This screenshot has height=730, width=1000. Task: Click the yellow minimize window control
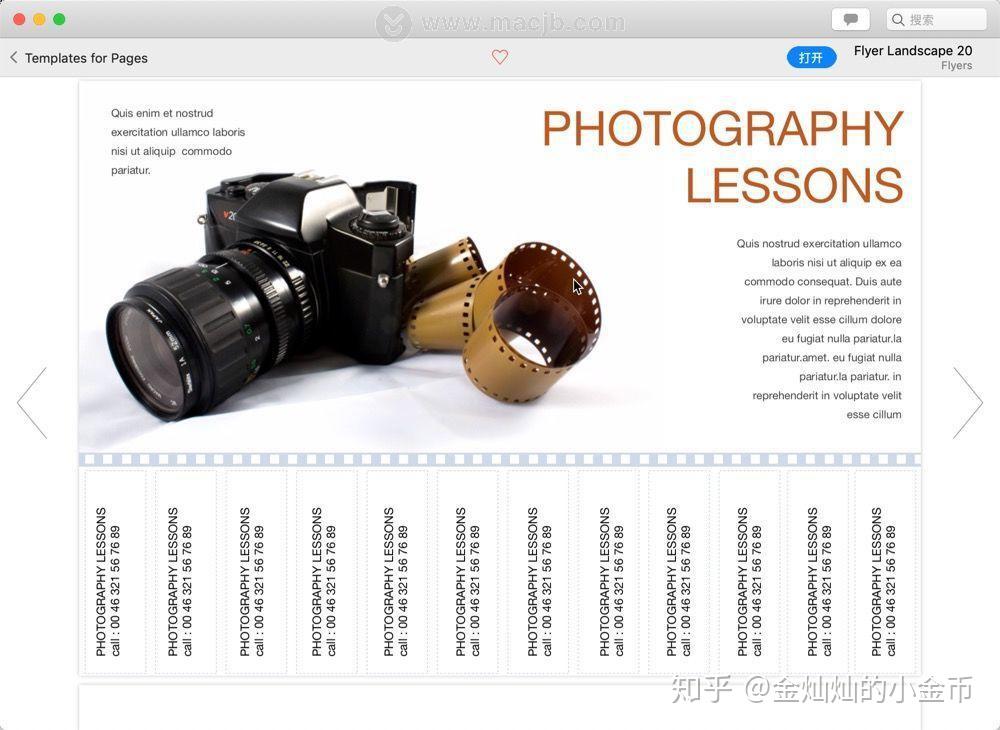pyautogui.click(x=40, y=19)
